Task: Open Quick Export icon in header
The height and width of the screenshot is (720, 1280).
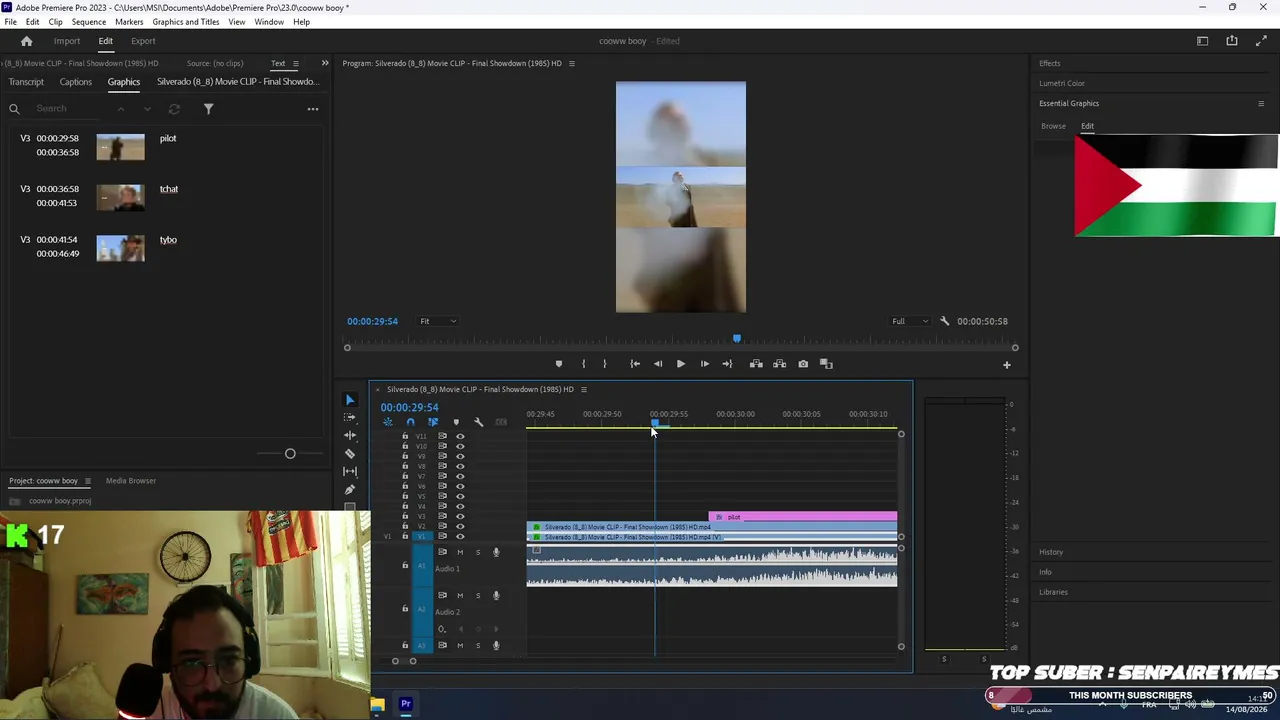Action: 1232,41
